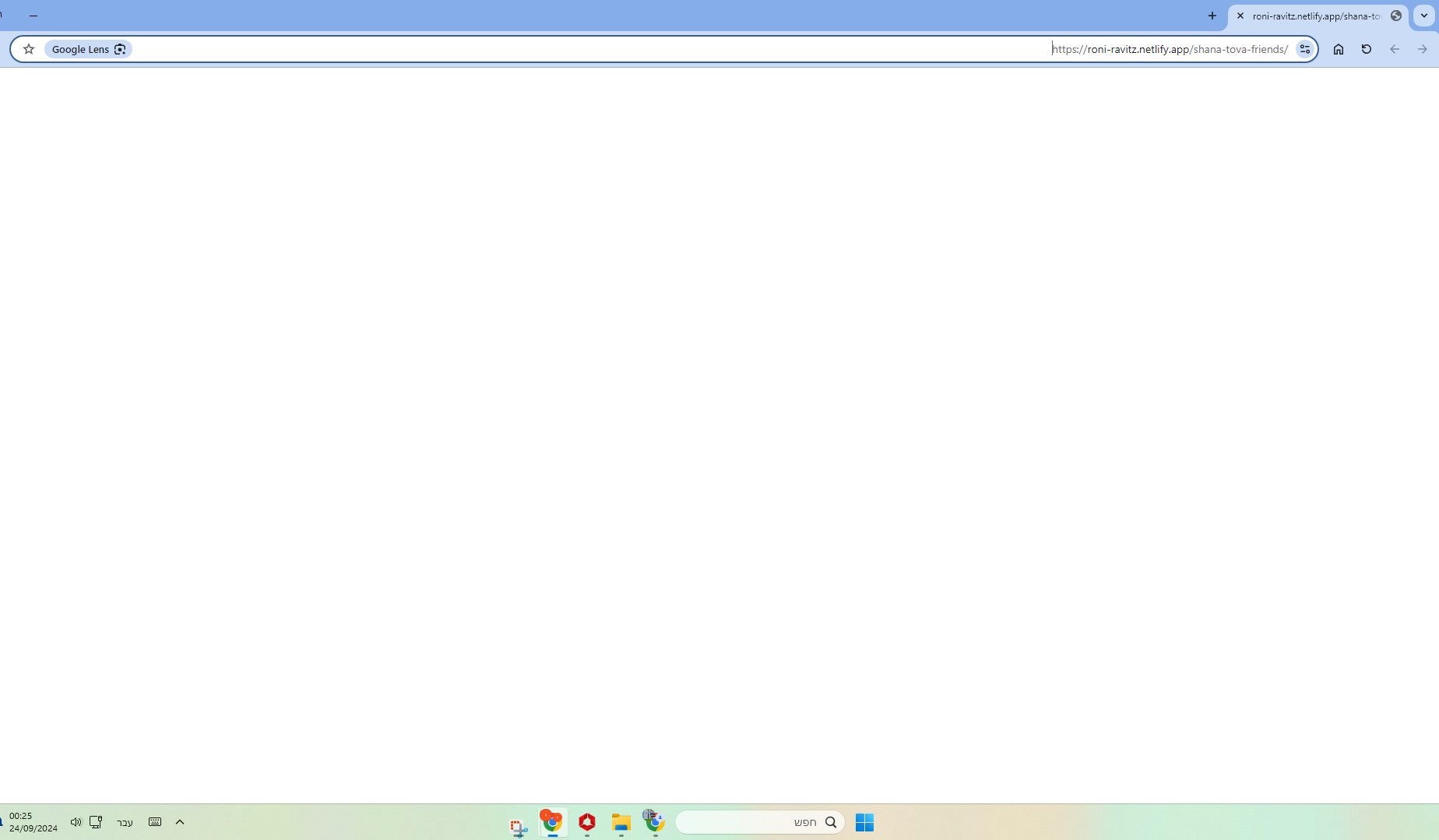Open Chrome taskbar icon with profile overlay
This screenshot has height=840, width=1439.
[x=654, y=822]
